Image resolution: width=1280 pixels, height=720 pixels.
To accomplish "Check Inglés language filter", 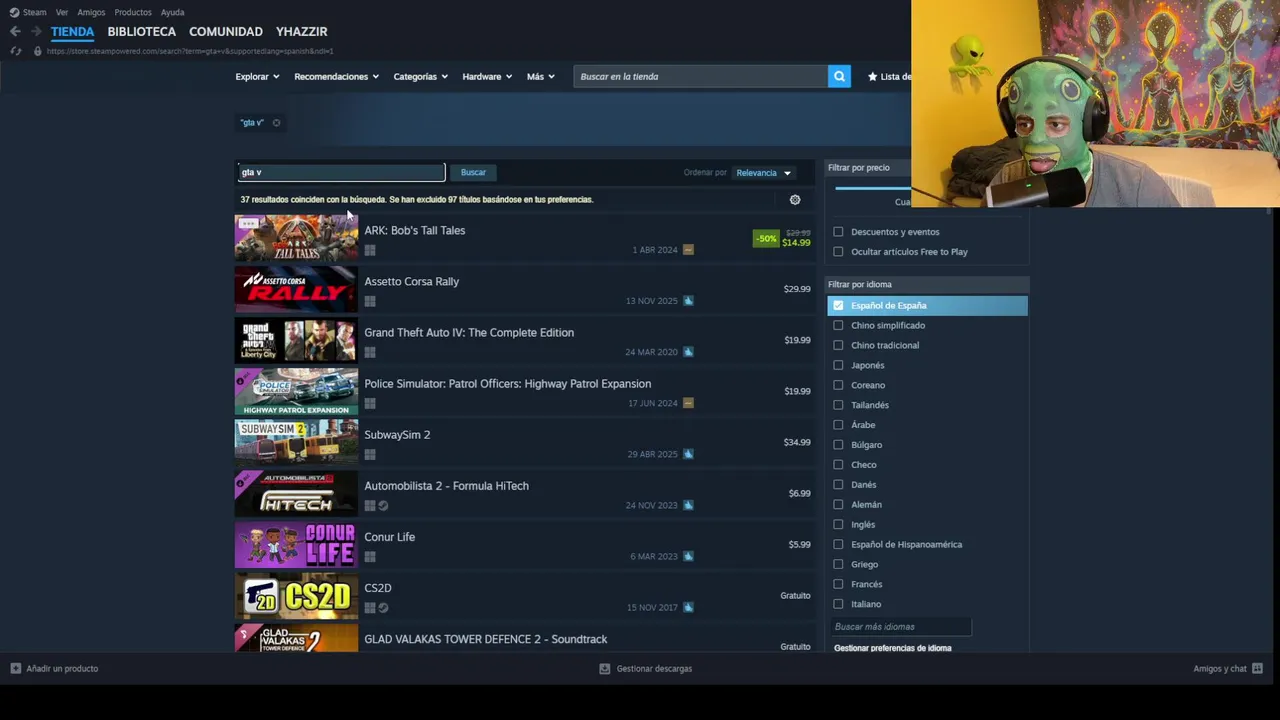I will click(x=838, y=524).
